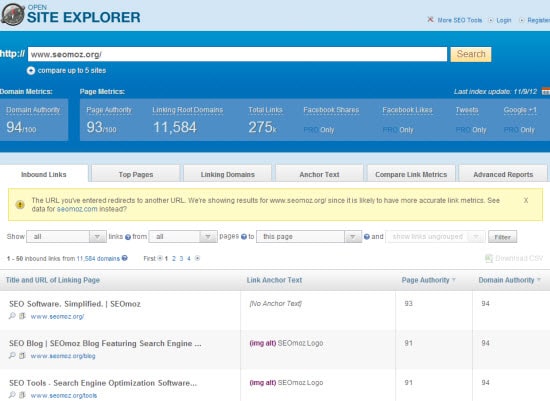The image size is (550, 401).
Task: Click the help icon after the word links
Action: tap(128, 237)
